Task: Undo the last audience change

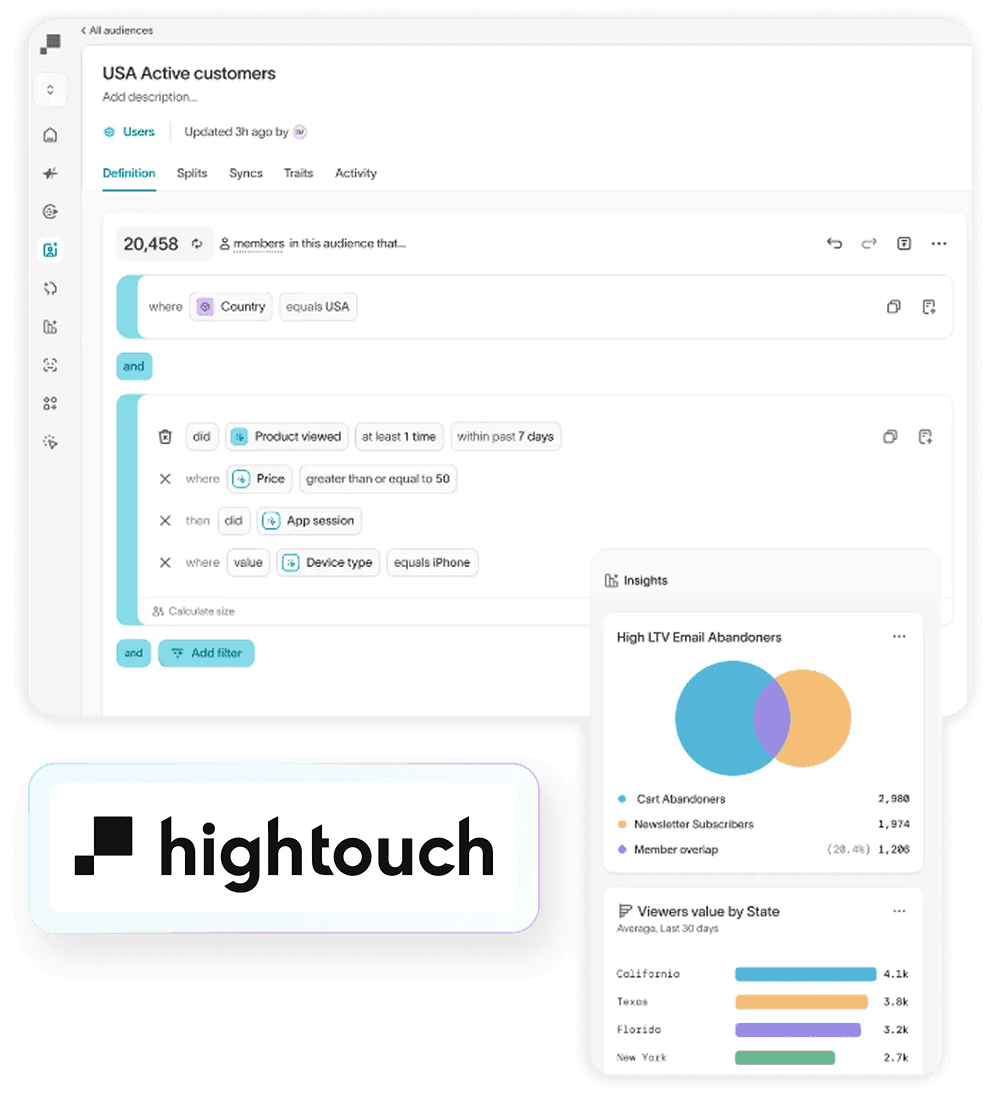Action: click(834, 243)
